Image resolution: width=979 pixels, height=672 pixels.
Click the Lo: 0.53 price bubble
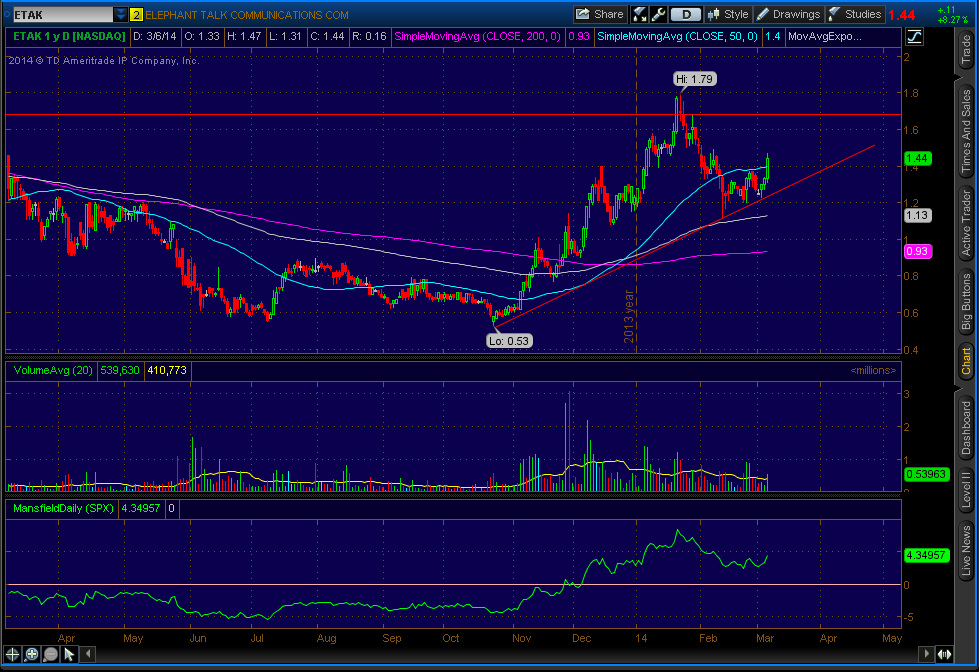click(509, 341)
